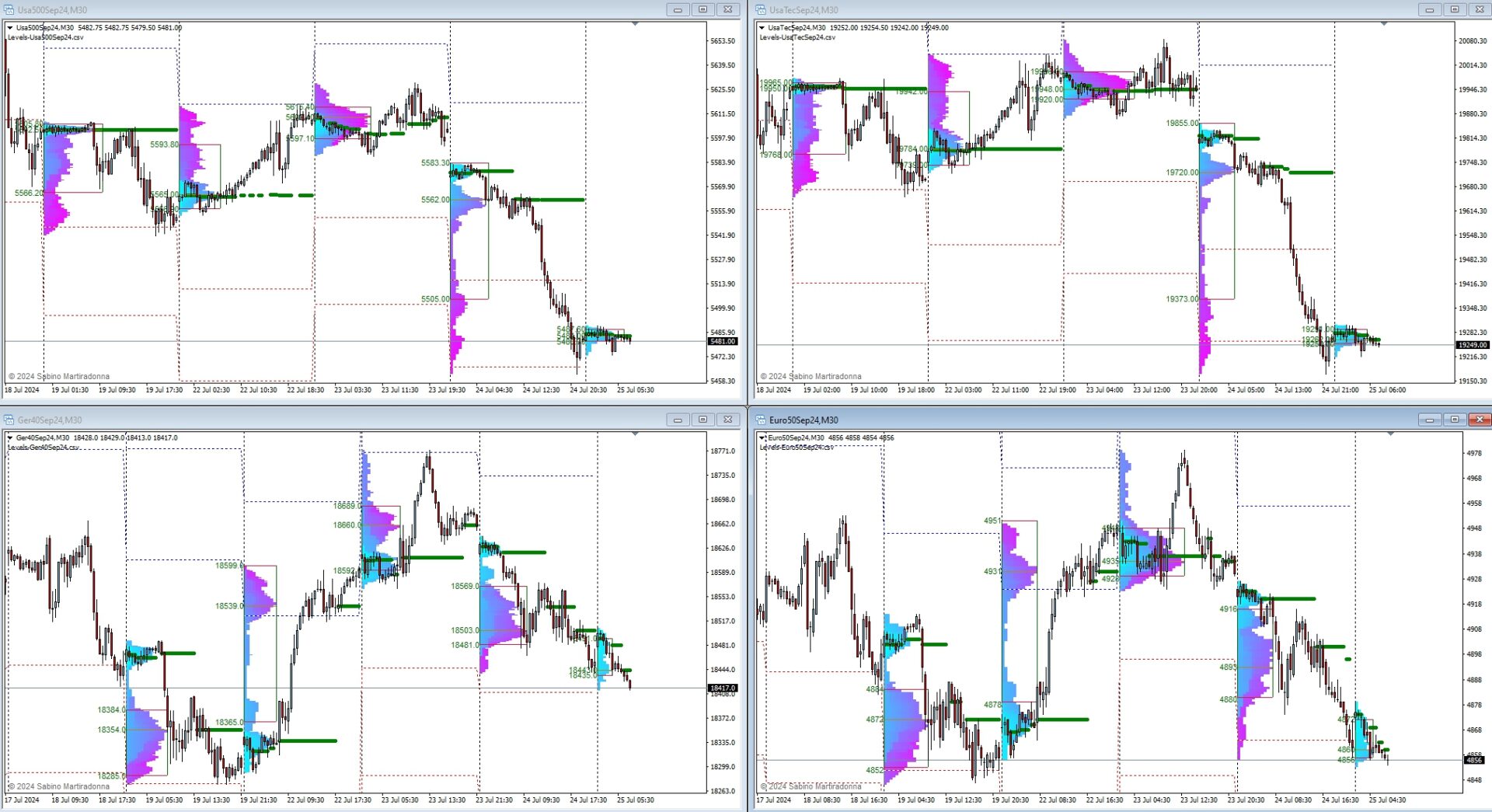
Task: Click the UsaTecSep24 chart window icon
Action: pos(761,10)
